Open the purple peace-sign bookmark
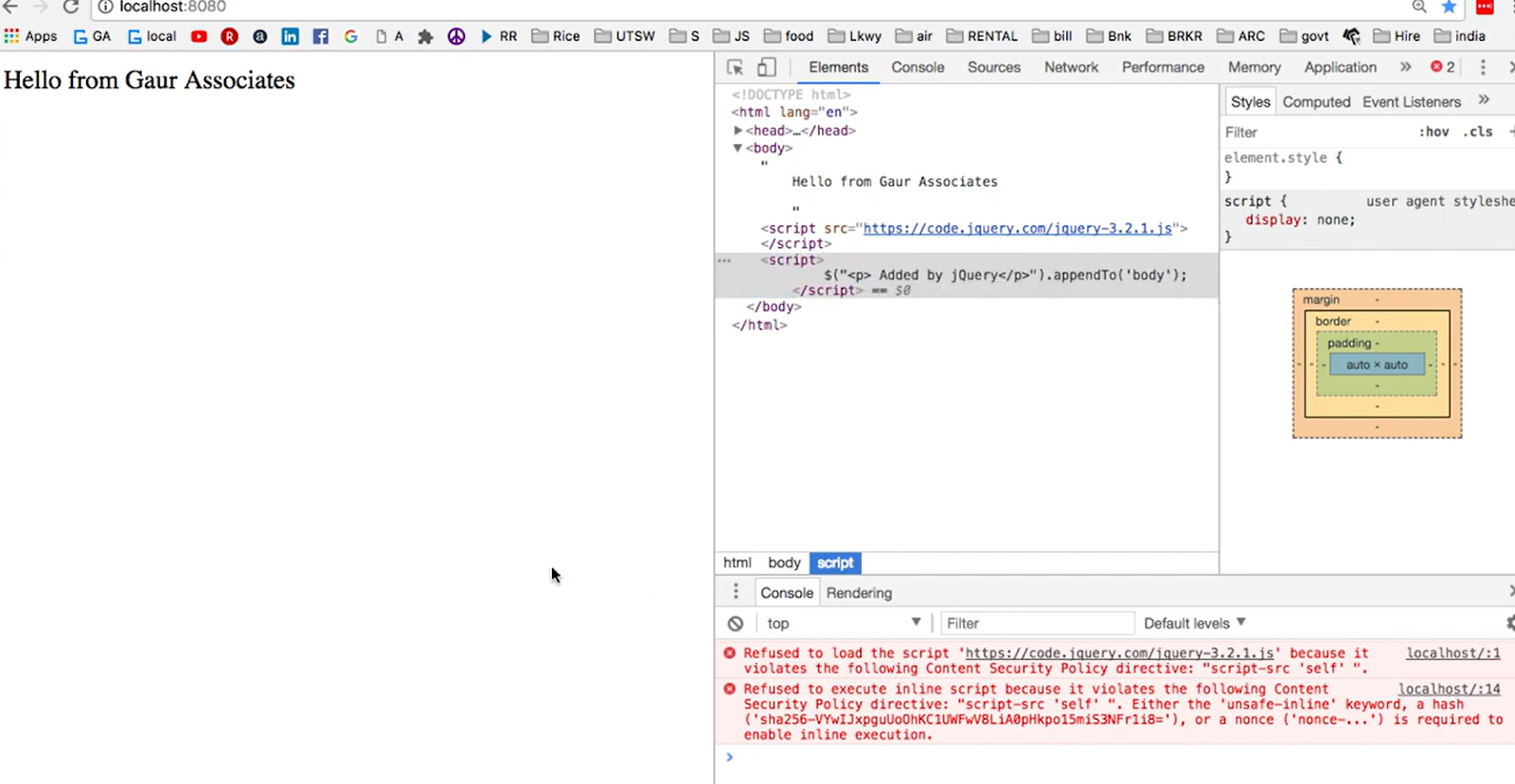This screenshot has height=784, width=1515. pos(456,36)
